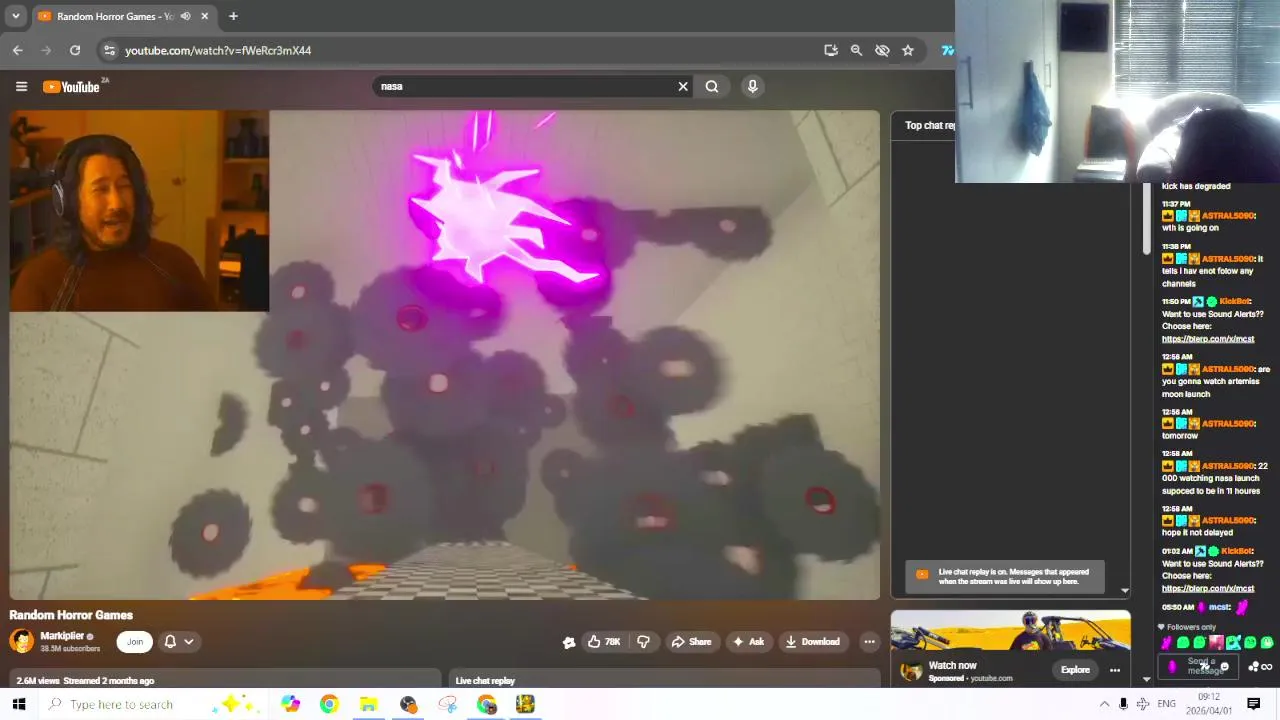Viewport: 1280px width, 720px height.
Task: Click the address bar URL
Action: point(218,50)
